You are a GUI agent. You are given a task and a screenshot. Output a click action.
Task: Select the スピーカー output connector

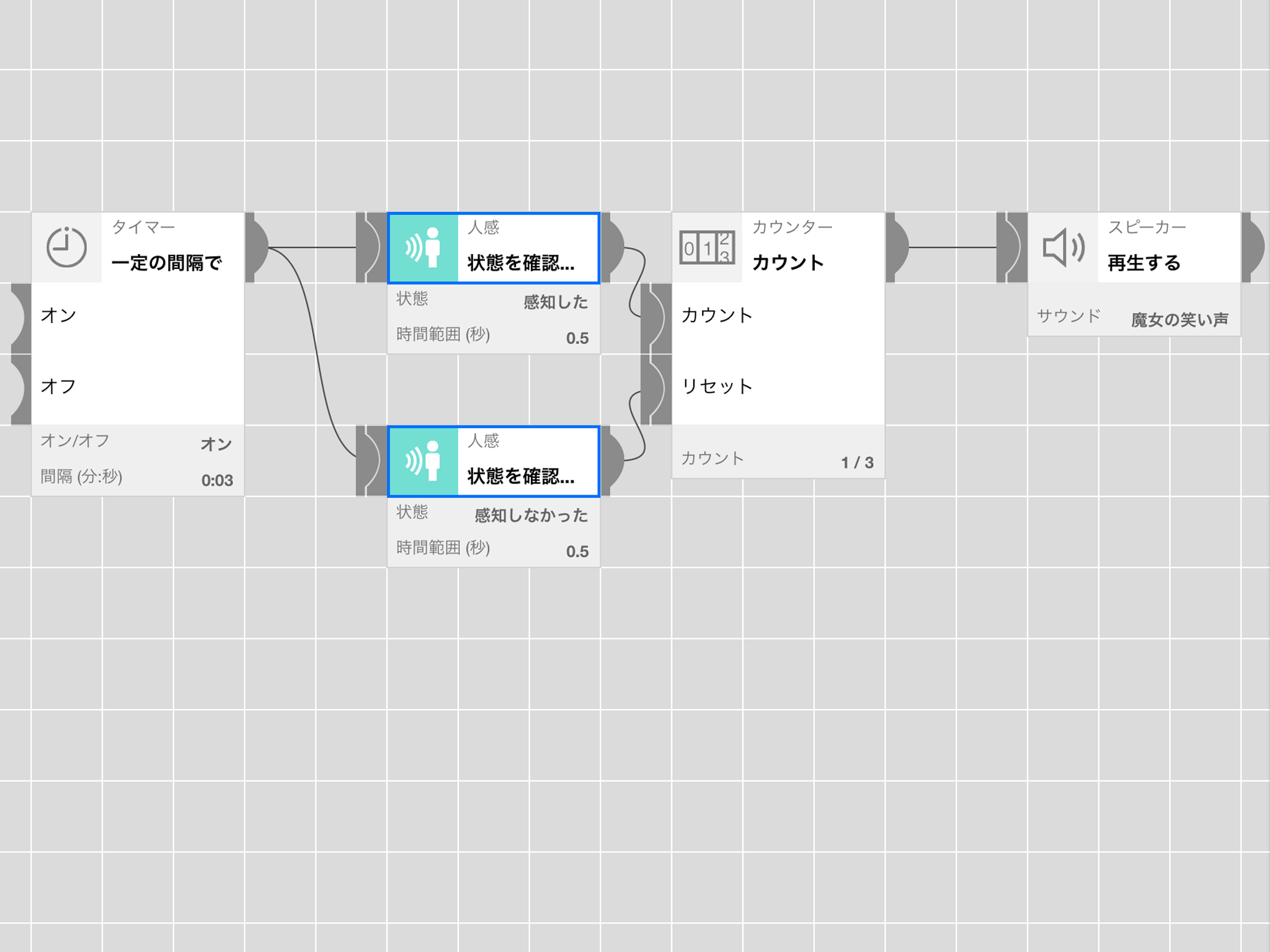[1253, 247]
